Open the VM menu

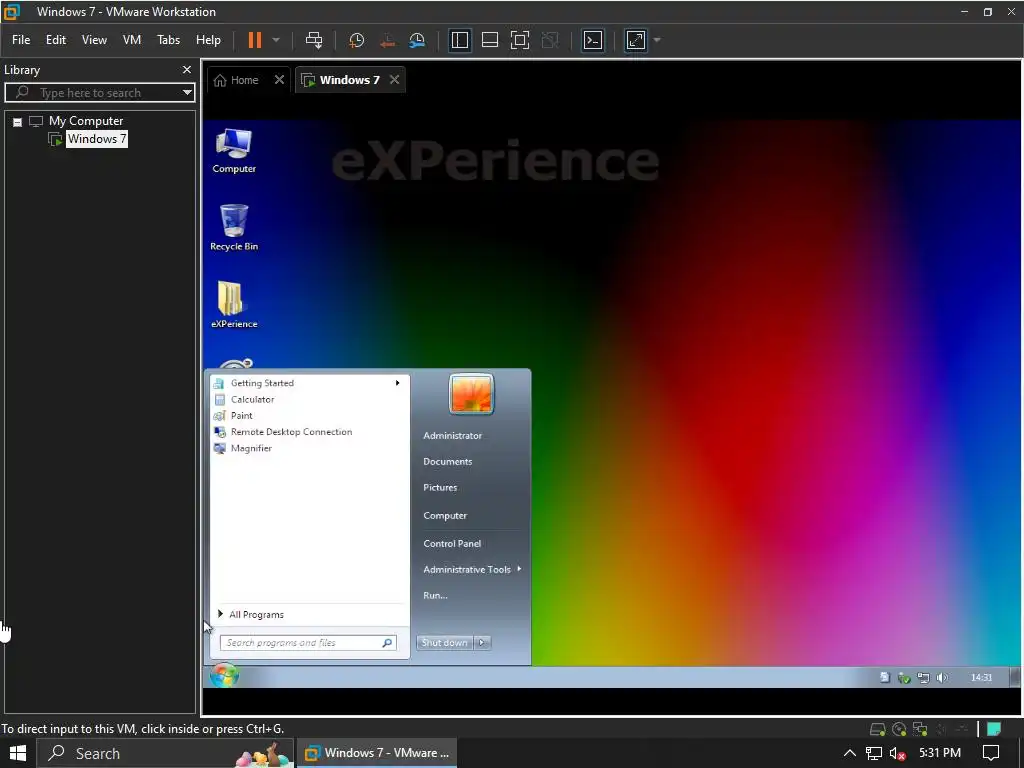pos(132,40)
